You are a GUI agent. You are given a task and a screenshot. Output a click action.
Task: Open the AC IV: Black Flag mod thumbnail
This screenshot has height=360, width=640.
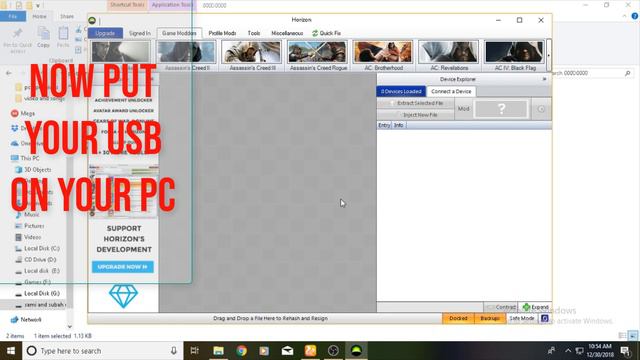(514, 56)
